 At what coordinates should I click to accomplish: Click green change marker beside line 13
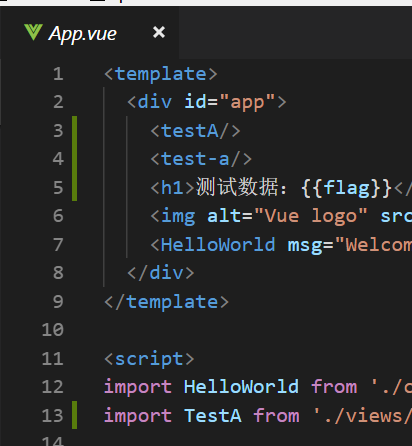tap(74, 415)
